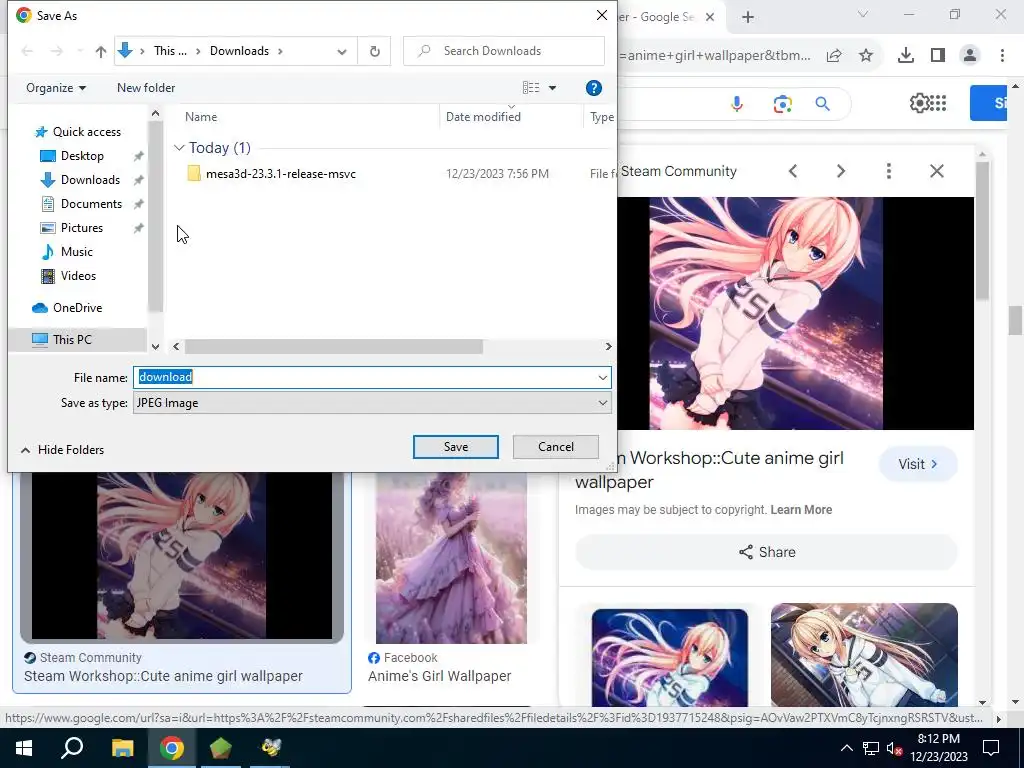Click the Search Downloads field
This screenshot has width=1024, height=768.
point(504,51)
